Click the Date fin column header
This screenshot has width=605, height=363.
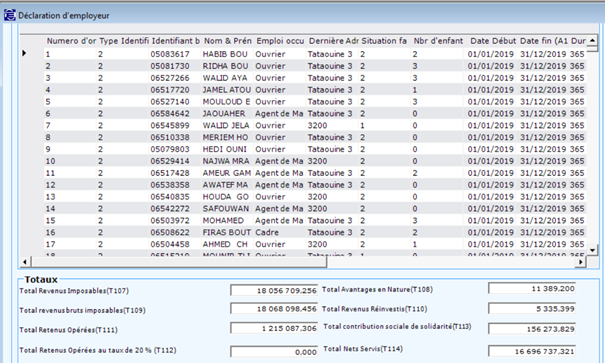click(543, 41)
